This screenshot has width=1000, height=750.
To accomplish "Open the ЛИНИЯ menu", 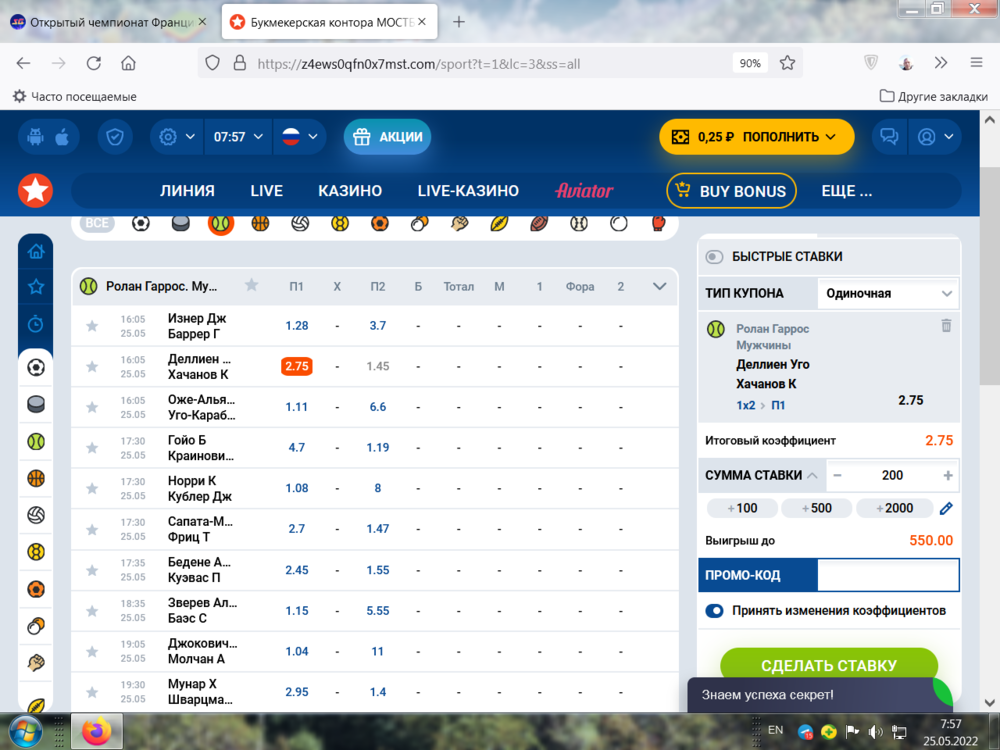I will coord(187,191).
